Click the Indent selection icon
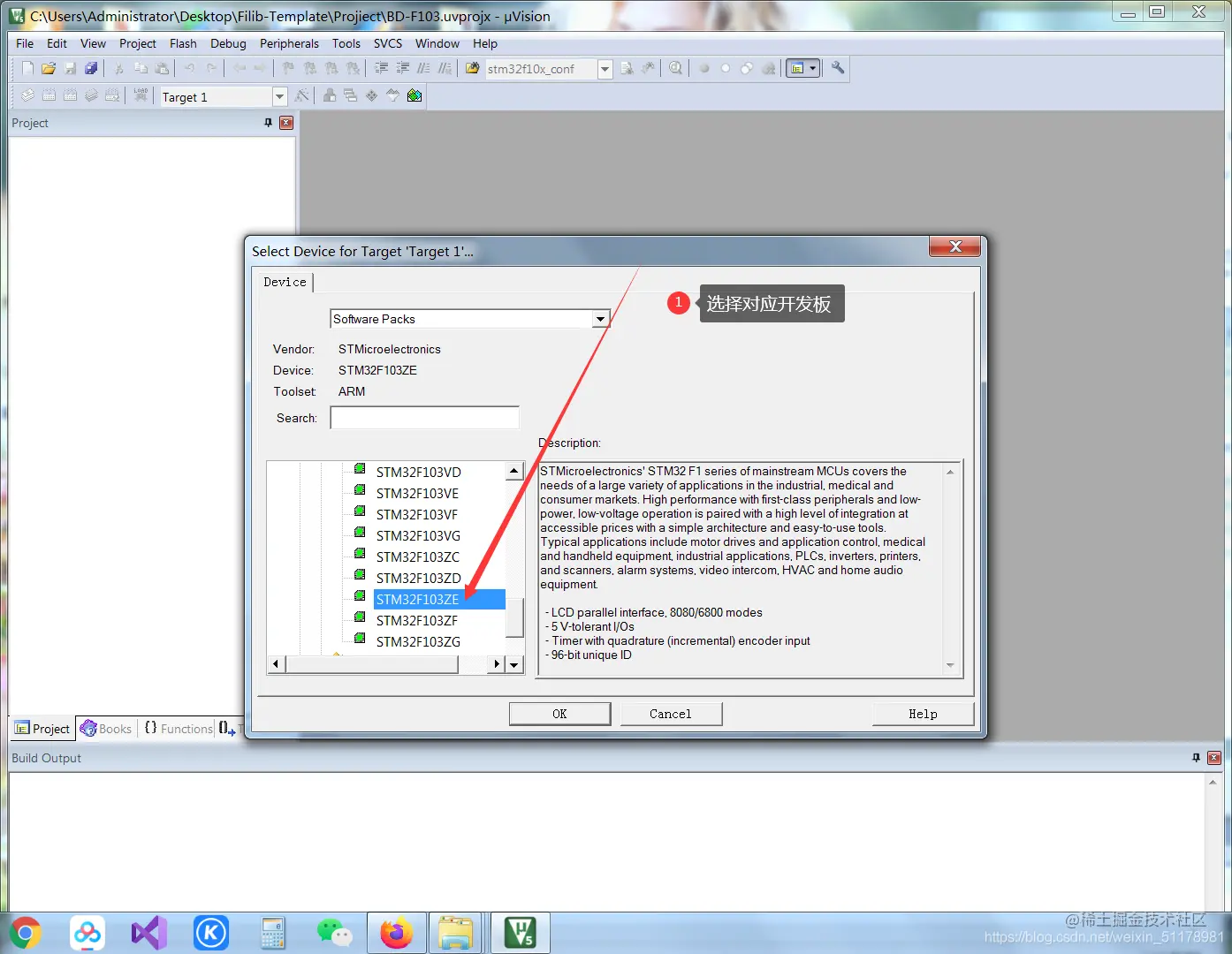 pos(381,68)
